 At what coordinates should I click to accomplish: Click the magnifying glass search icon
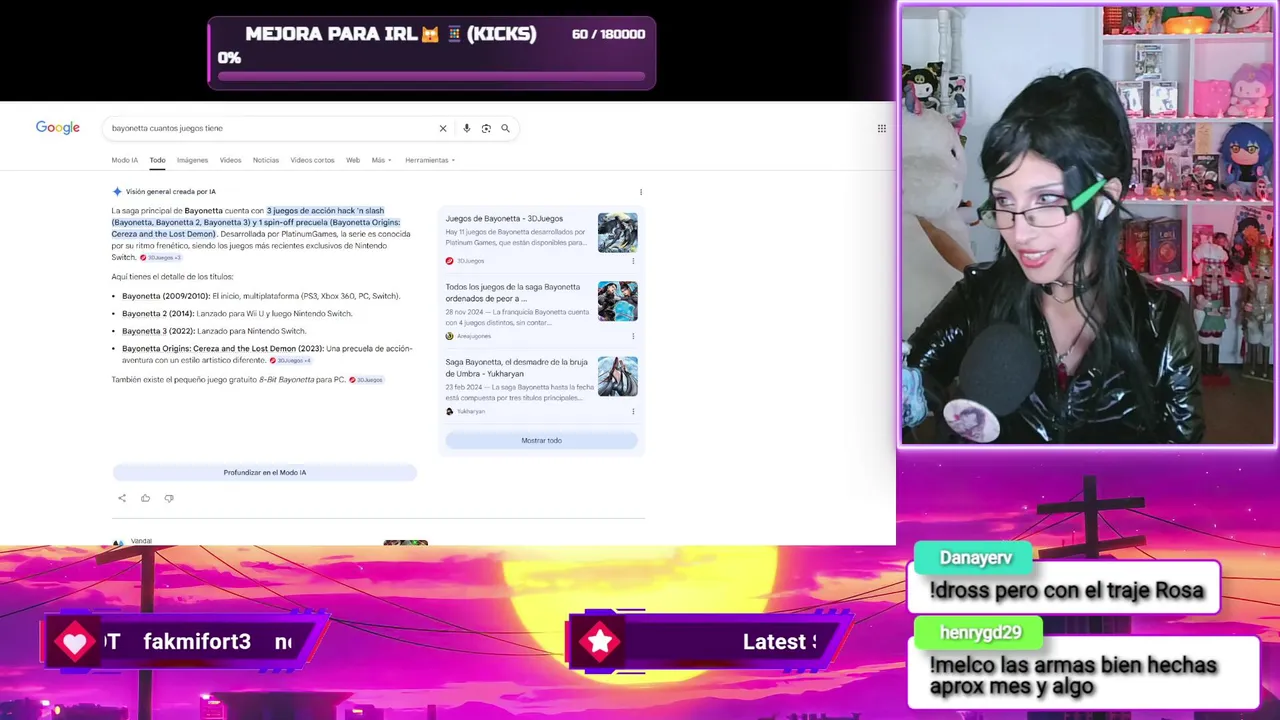click(x=505, y=128)
